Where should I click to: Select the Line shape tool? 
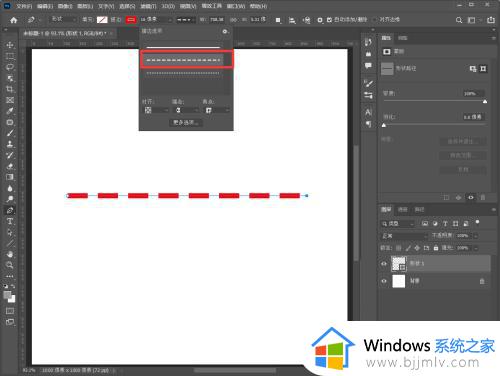point(10,243)
